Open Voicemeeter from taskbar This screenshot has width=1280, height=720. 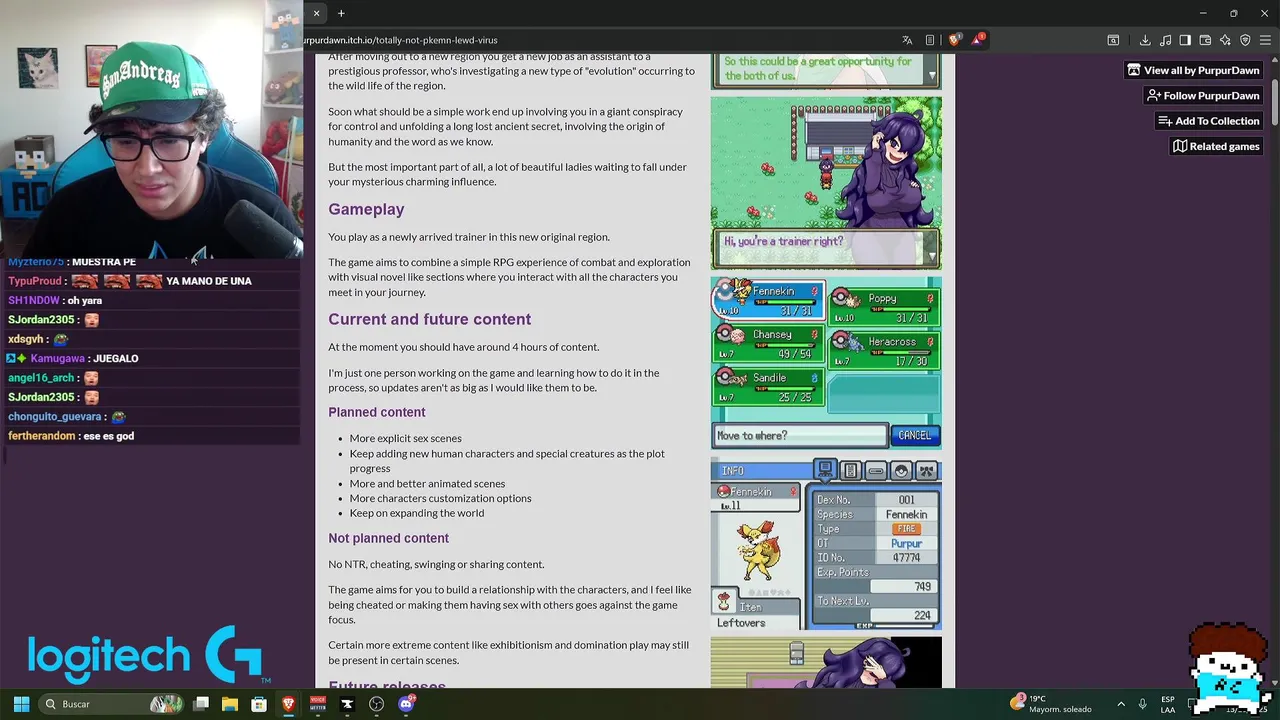318,704
